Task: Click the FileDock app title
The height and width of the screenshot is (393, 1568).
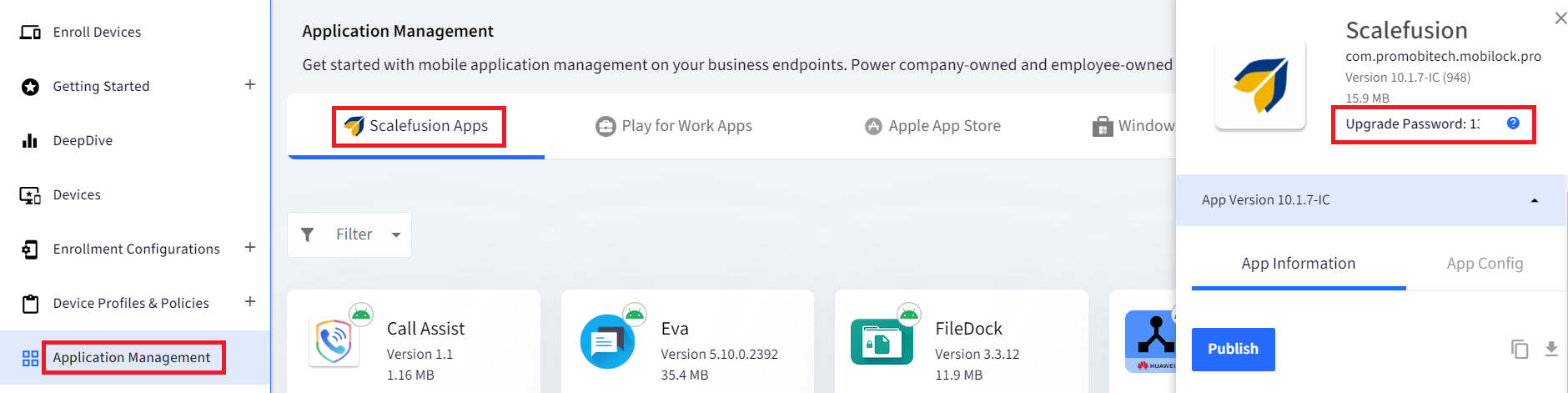Action: click(968, 329)
